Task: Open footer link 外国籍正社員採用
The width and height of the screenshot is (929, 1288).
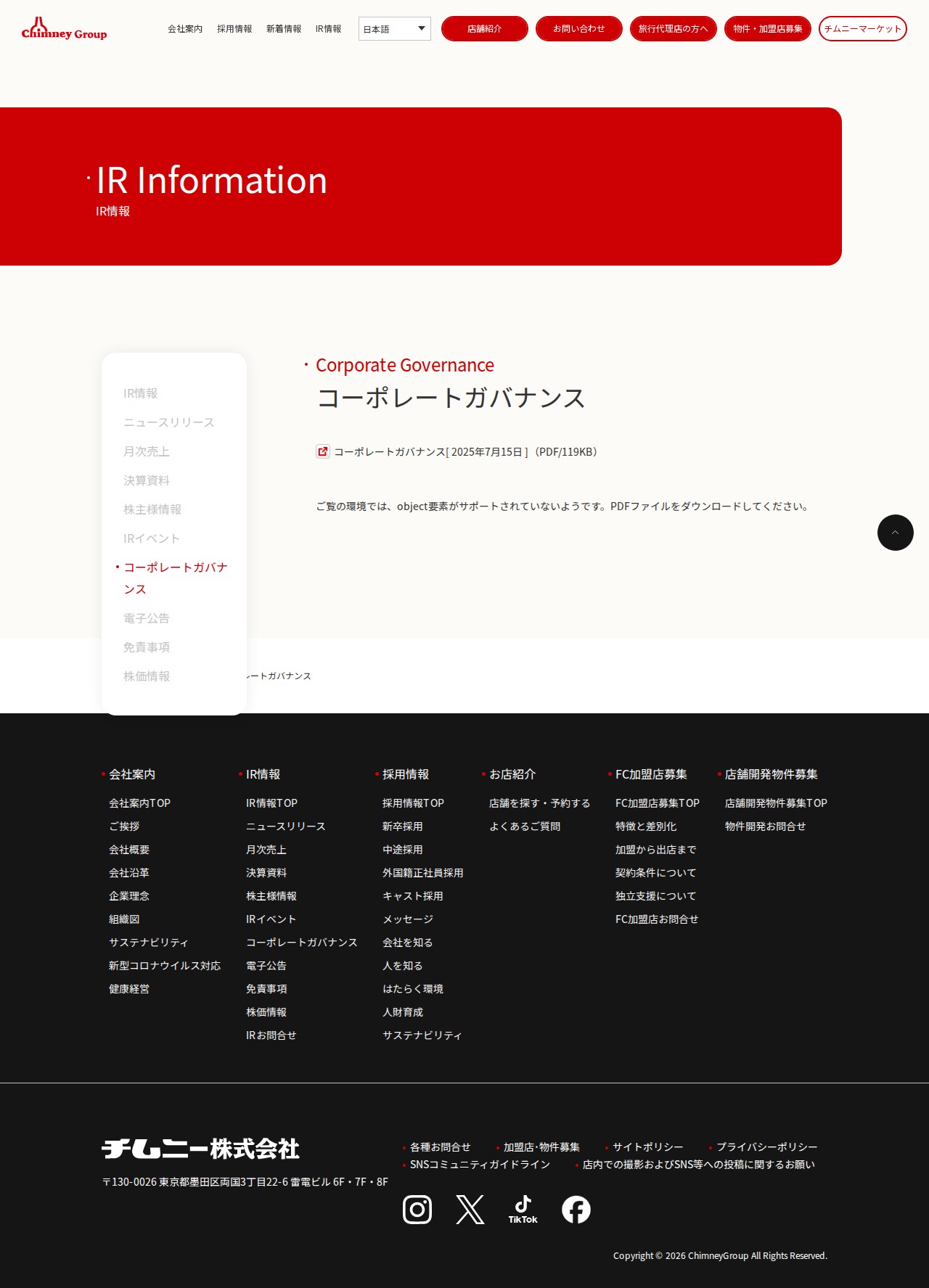Action: click(423, 873)
